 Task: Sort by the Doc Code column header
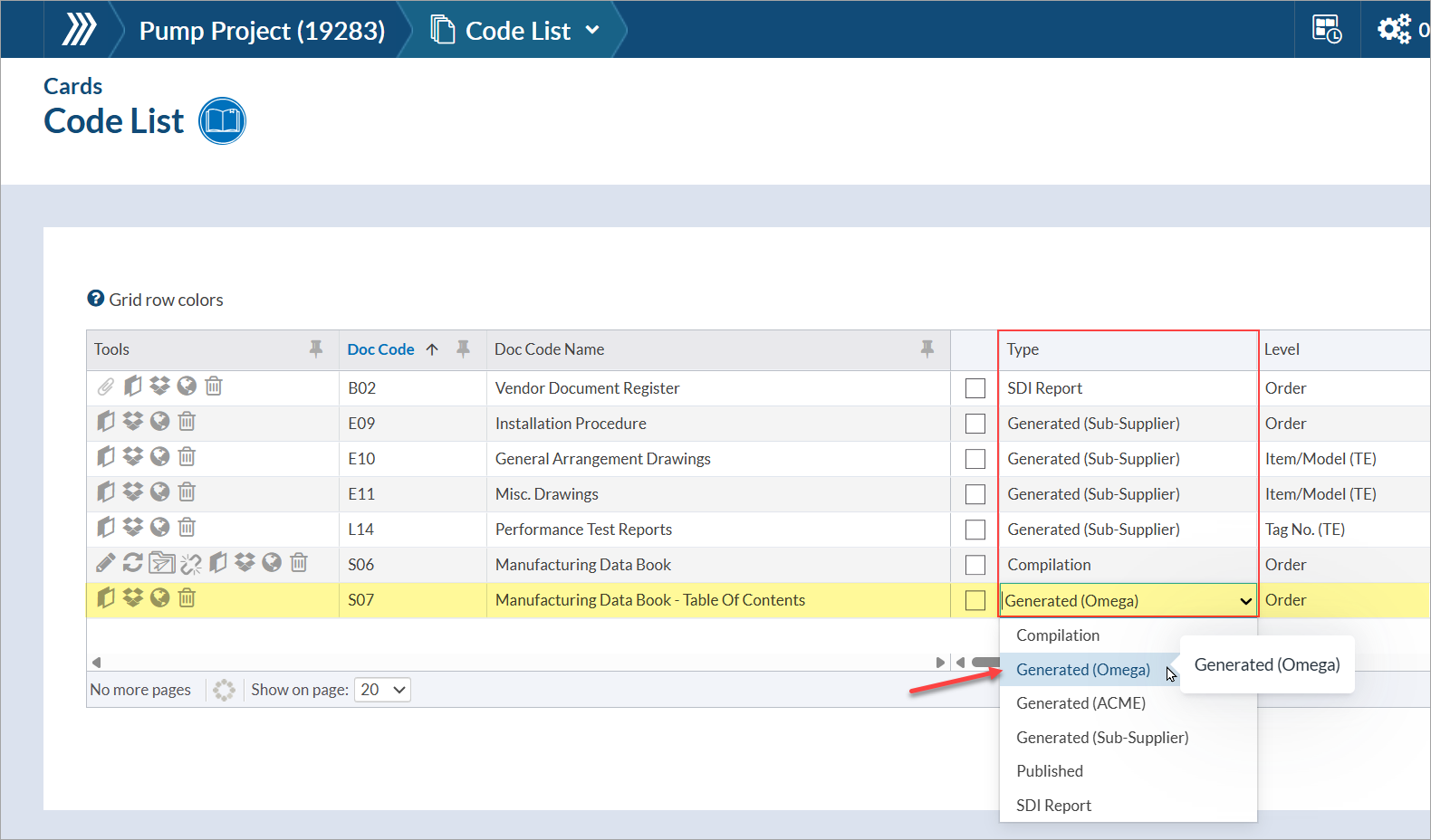[380, 349]
